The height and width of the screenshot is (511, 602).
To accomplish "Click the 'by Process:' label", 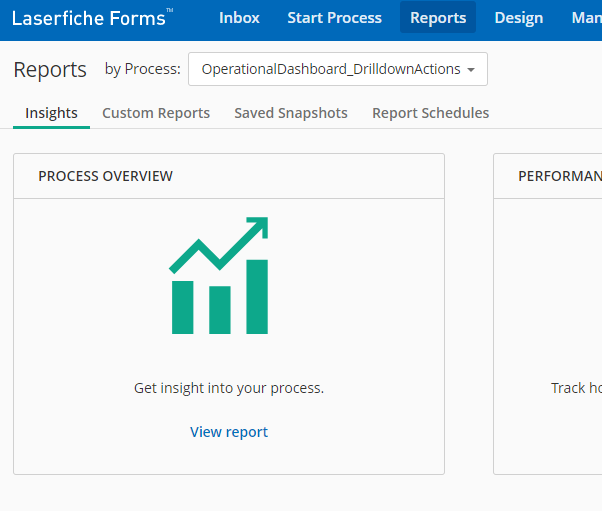I will point(142,69).
